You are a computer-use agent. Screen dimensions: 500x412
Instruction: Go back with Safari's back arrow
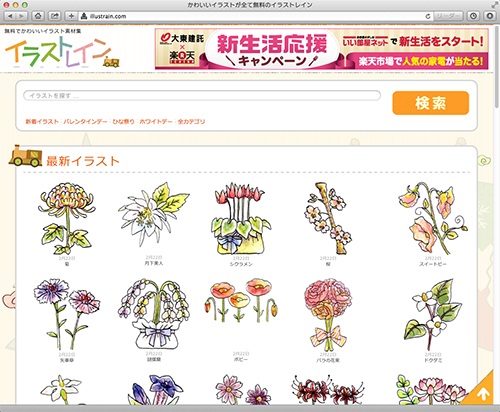(x=10, y=16)
